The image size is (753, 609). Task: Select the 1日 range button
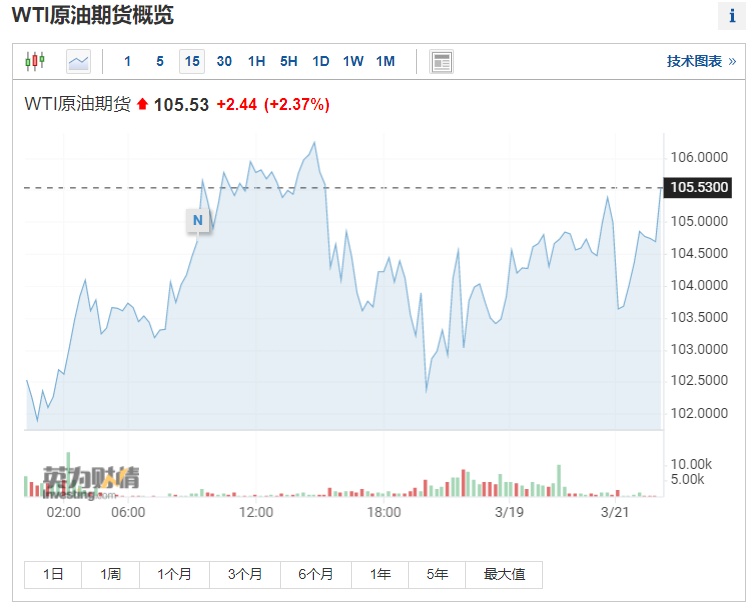click(53, 574)
